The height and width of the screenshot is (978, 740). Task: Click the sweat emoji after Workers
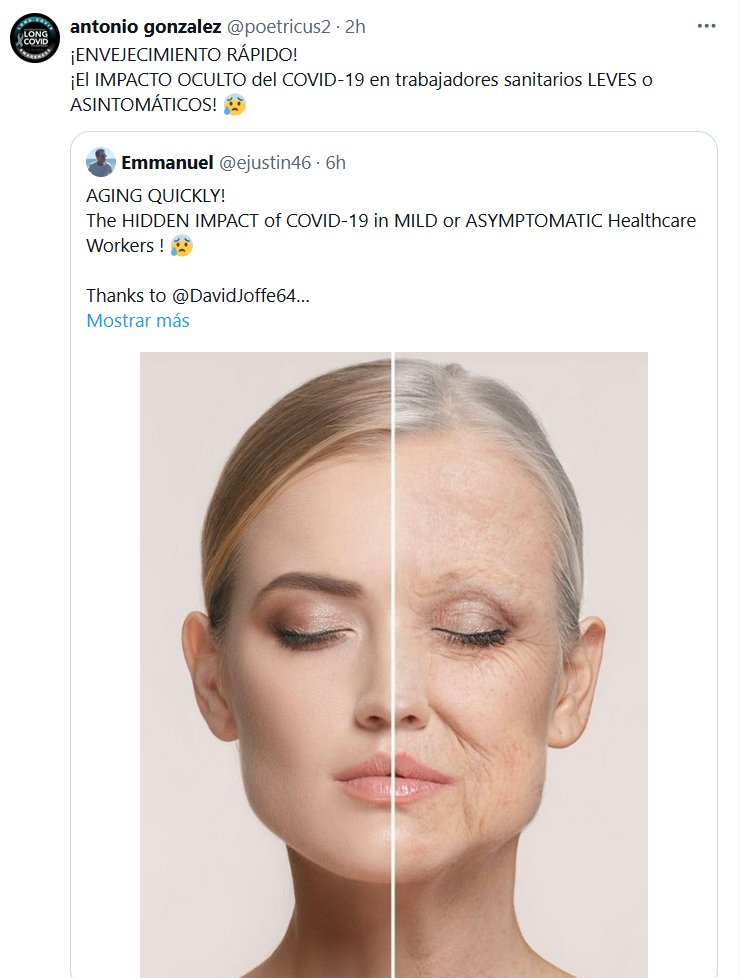click(x=180, y=244)
